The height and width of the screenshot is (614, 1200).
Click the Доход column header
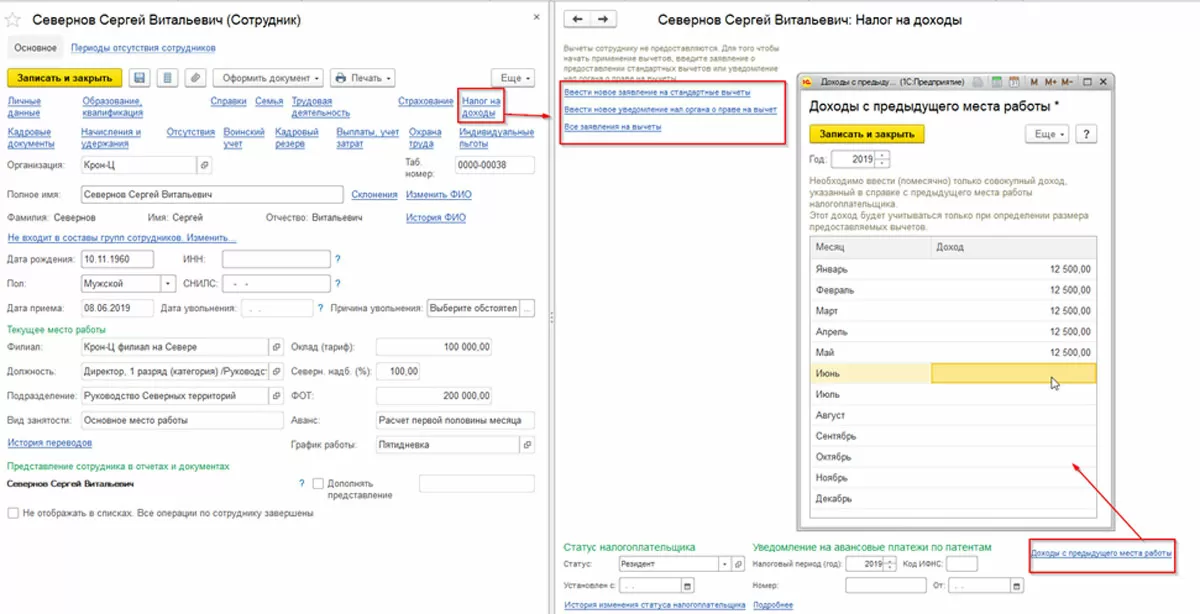(x=1013, y=247)
